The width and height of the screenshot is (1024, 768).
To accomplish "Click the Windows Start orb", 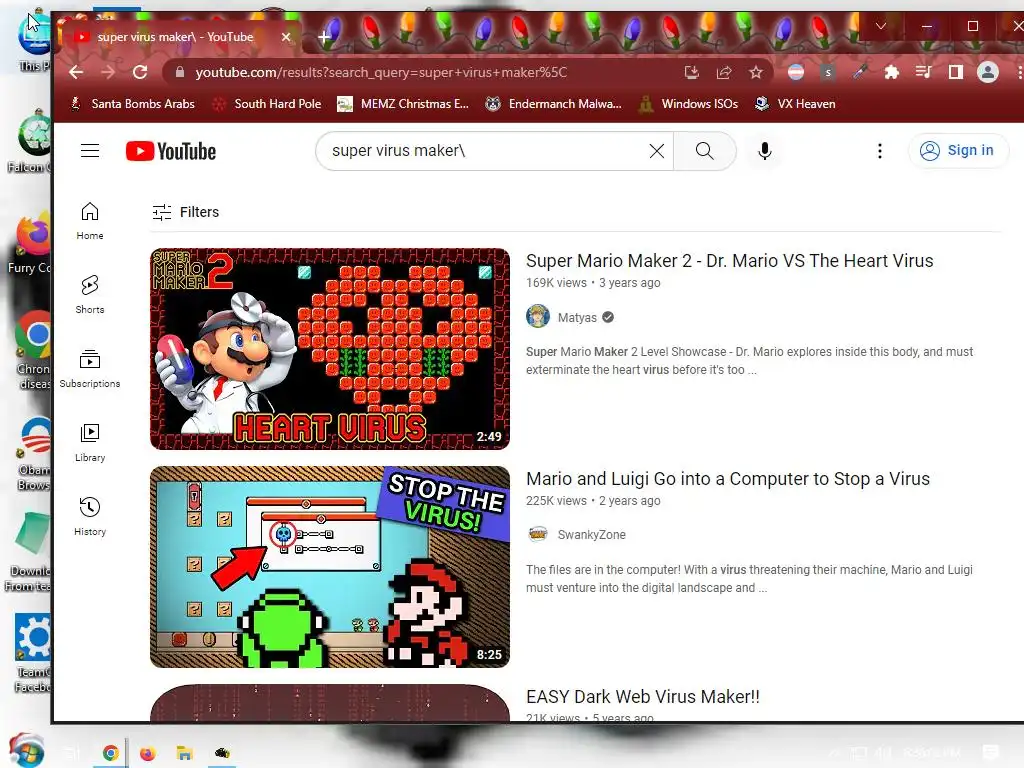I will tap(27, 750).
